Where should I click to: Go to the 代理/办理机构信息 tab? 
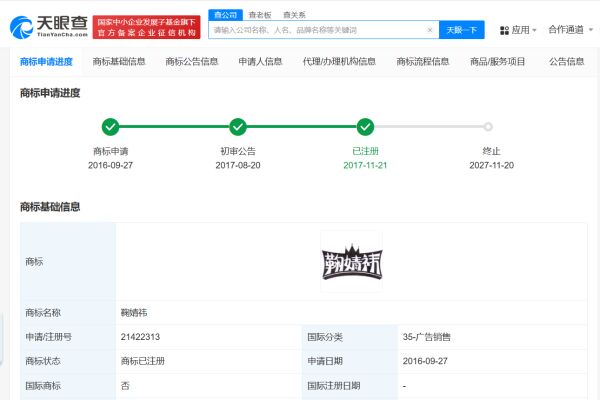point(339,62)
